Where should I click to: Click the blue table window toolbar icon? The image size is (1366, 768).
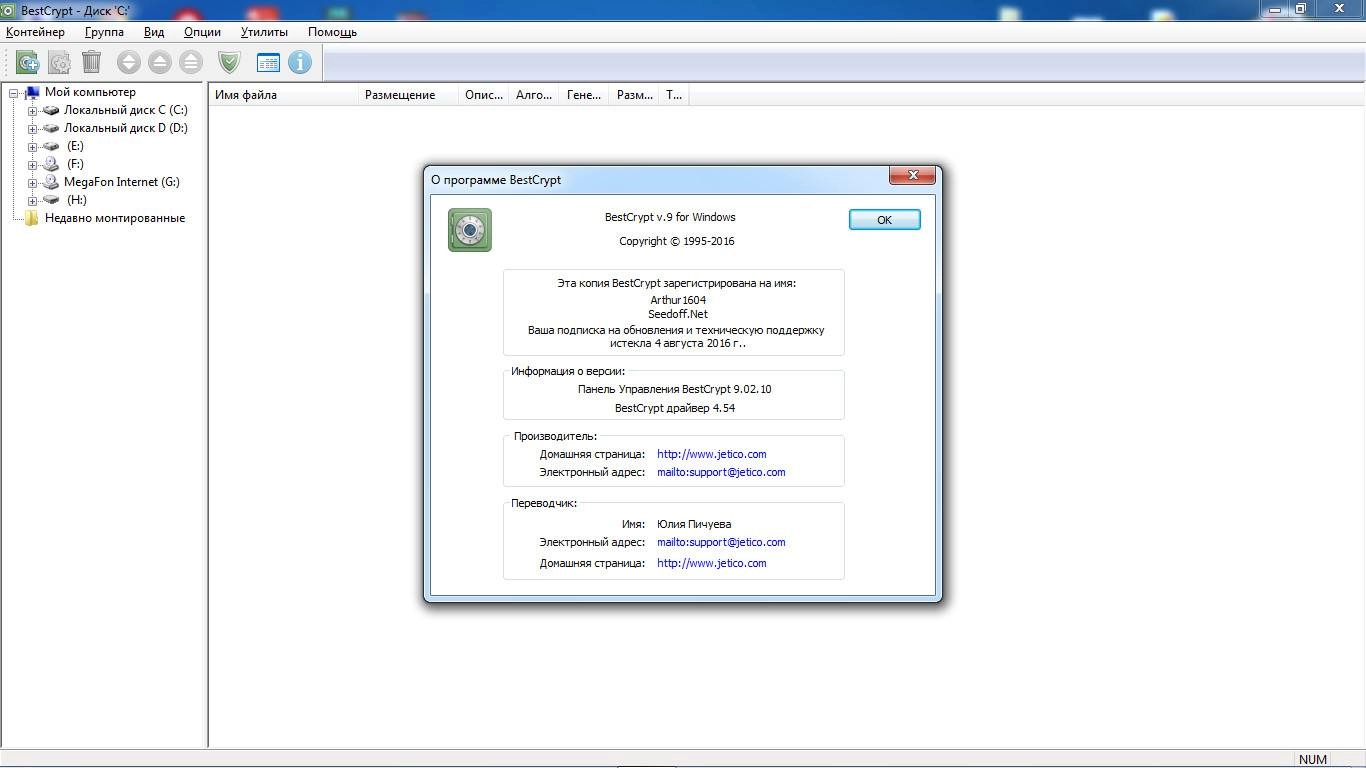click(268, 62)
